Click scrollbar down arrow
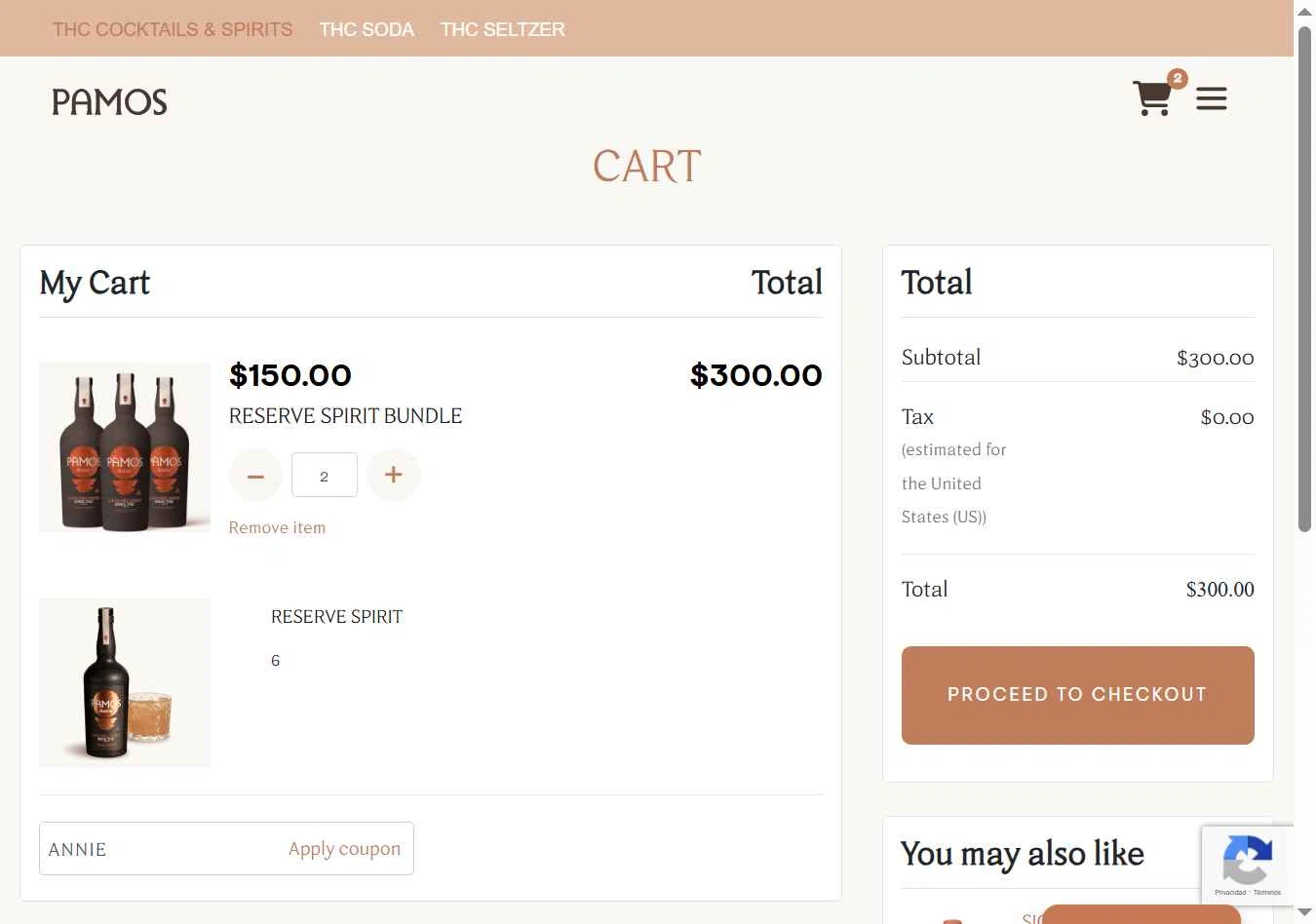This screenshot has height=924, width=1316. point(1304,913)
